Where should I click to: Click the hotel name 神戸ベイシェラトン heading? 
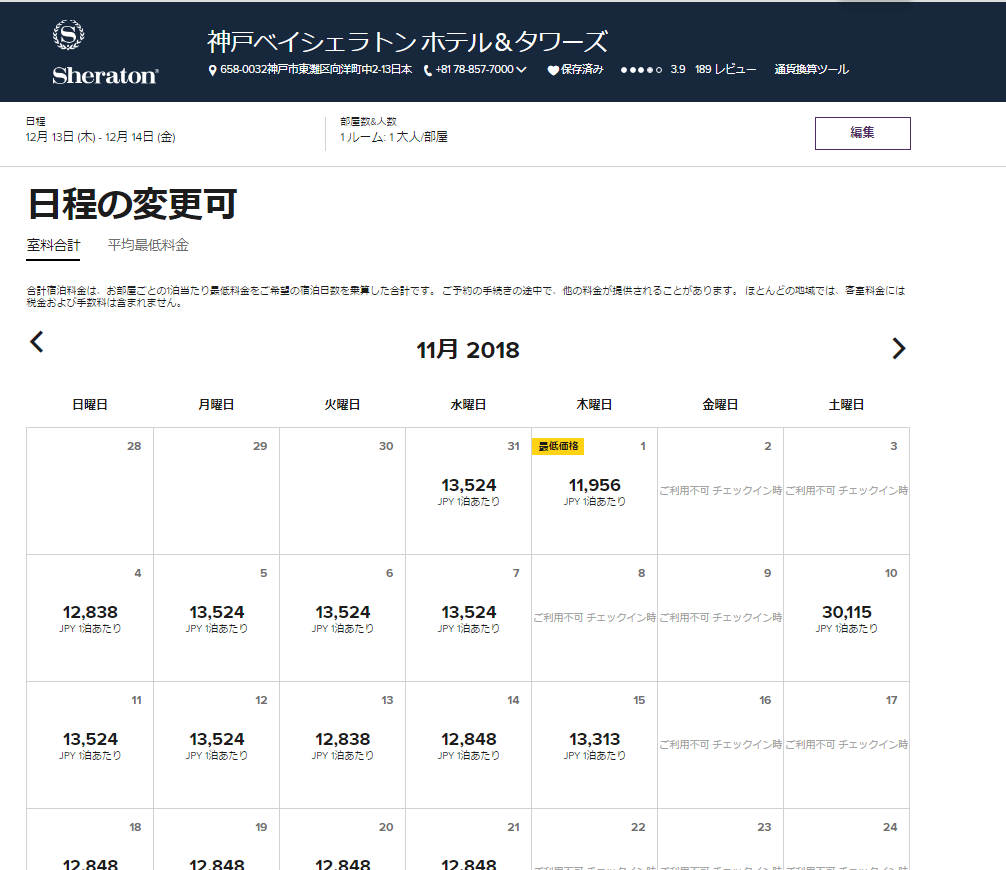pyautogui.click(x=407, y=42)
